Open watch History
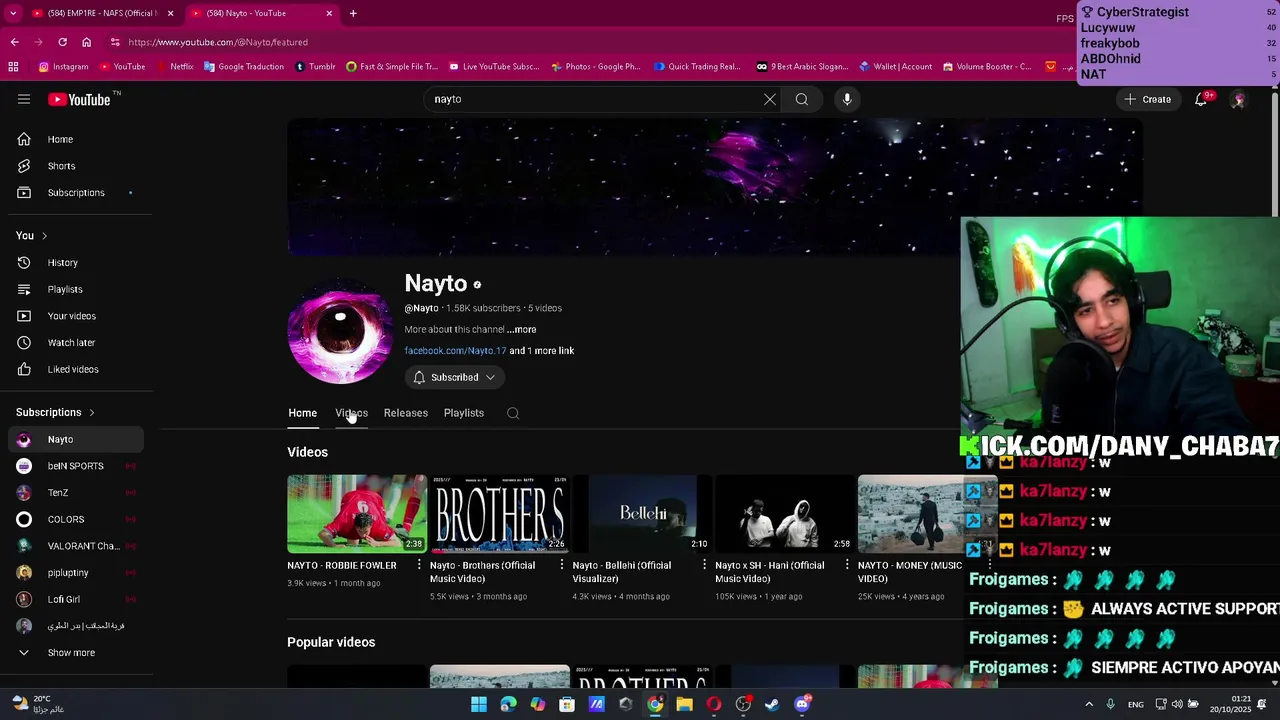Viewport: 1280px width, 720px height. click(76, 262)
